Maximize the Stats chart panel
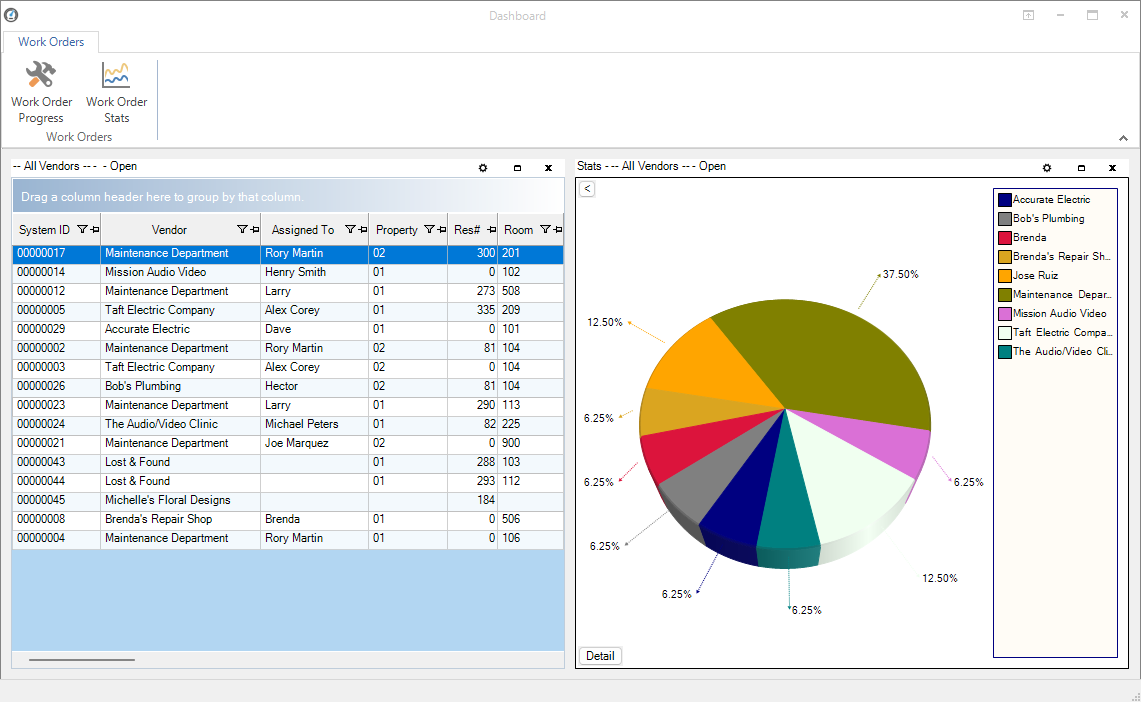Viewport: 1141px width, 702px height. click(x=1081, y=167)
